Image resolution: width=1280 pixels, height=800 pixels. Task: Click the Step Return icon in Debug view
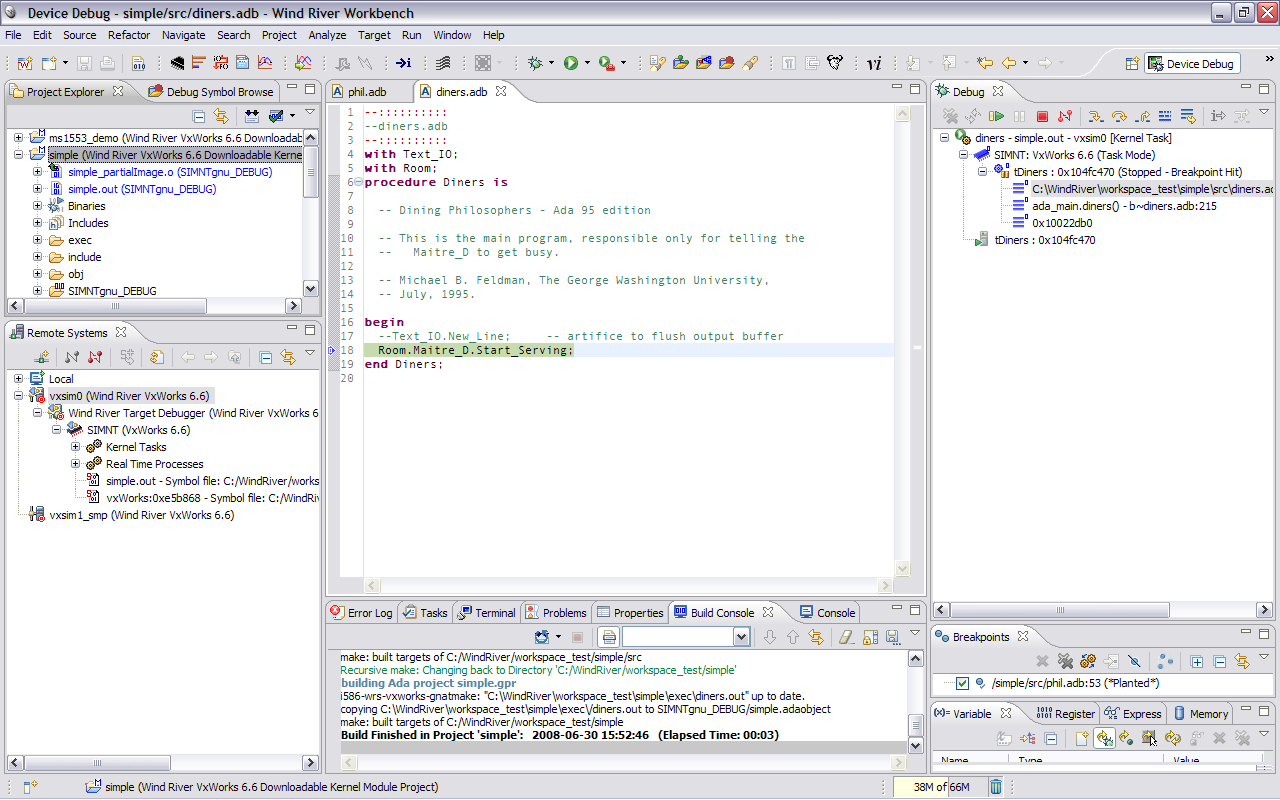coord(1142,116)
